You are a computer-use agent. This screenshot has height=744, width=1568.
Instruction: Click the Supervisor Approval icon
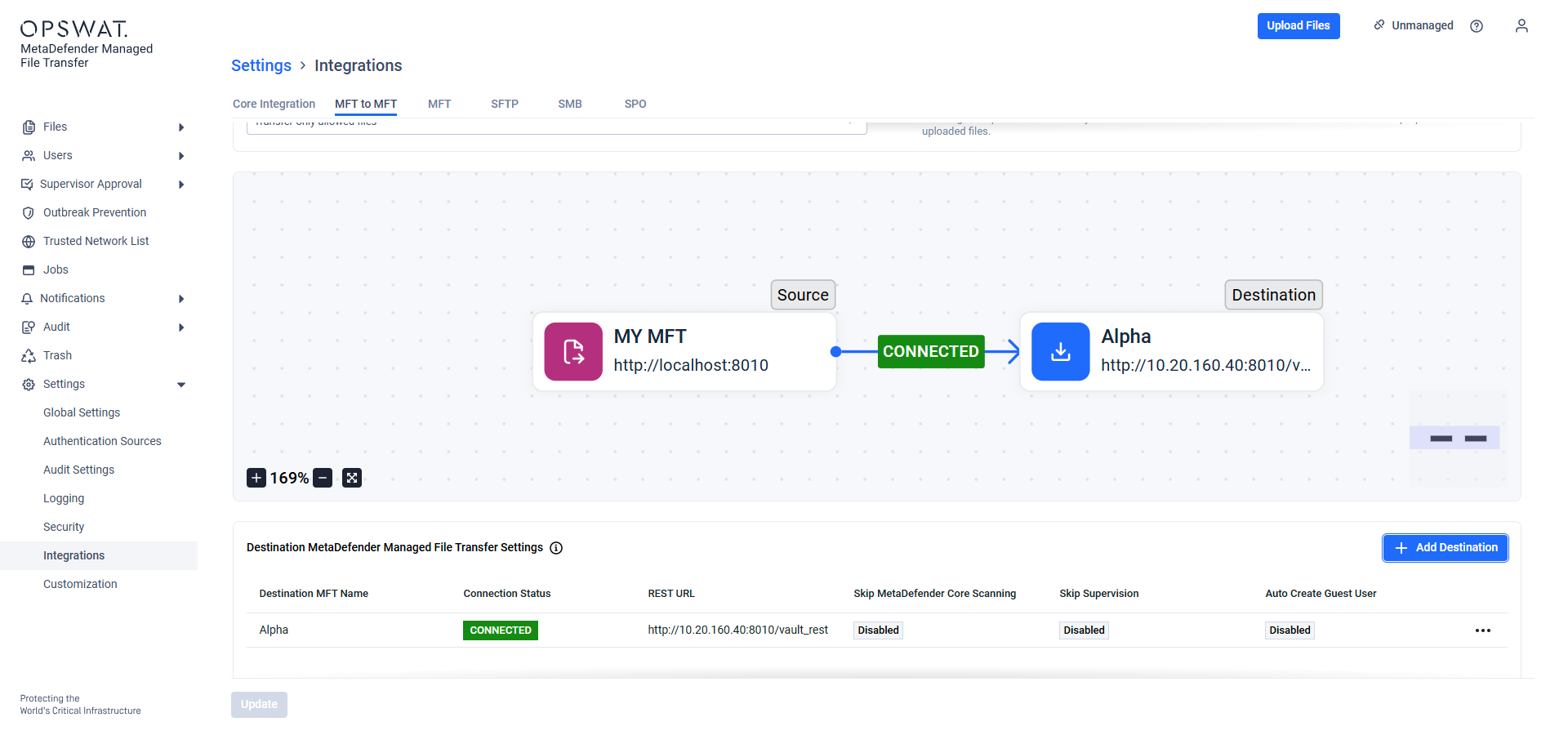(27, 185)
